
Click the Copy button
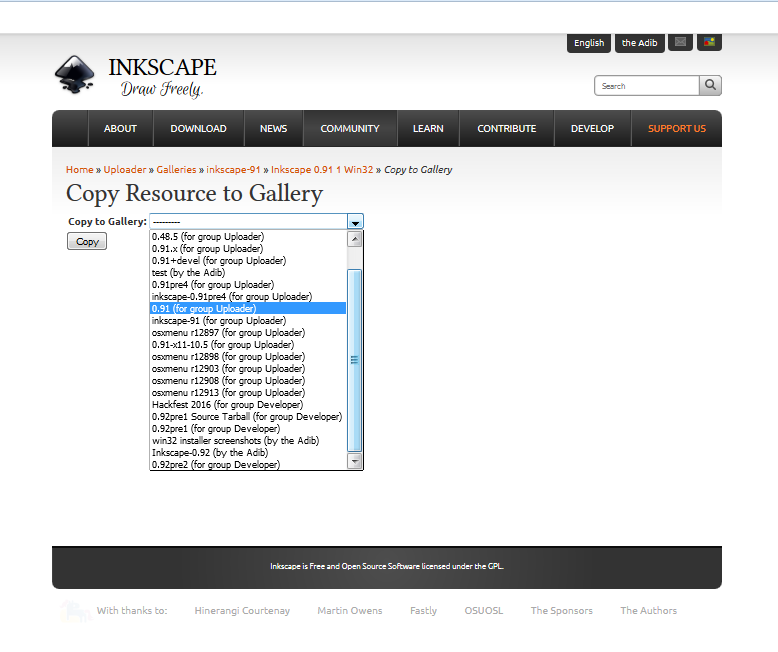pos(87,242)
